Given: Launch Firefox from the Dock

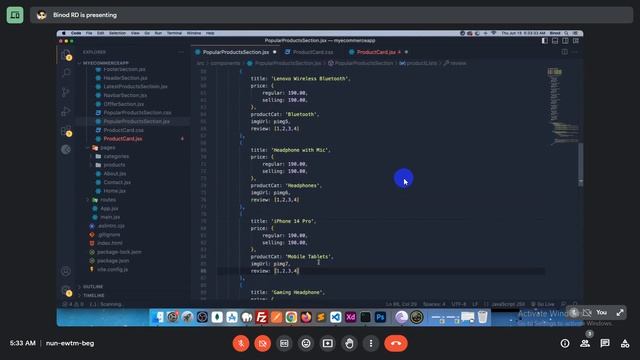Looking at the screenshot, I should click(x=306, y=317).
